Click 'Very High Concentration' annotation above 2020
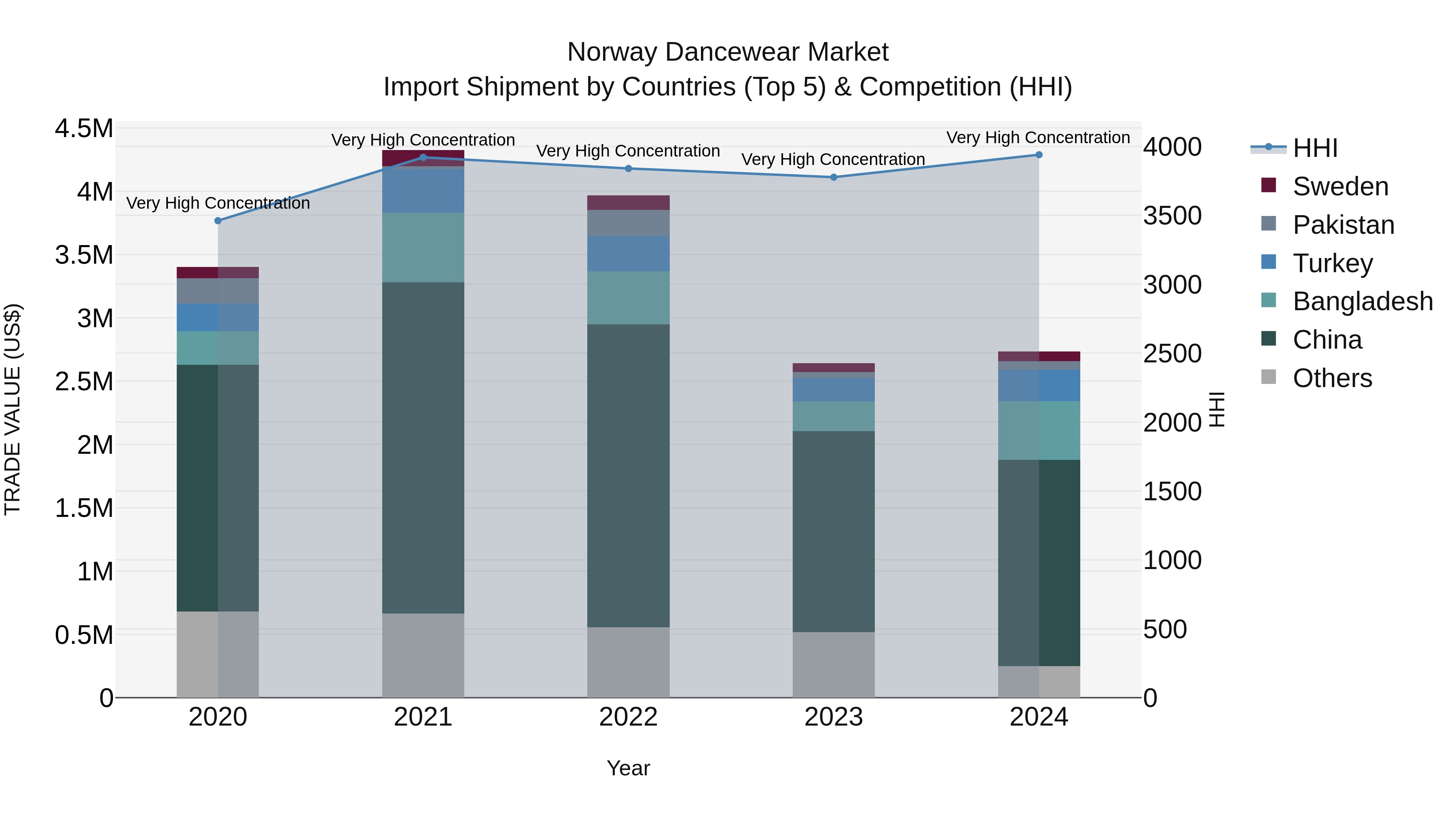The height and width of the screenshot is (819, 1456). pos(218,203)
